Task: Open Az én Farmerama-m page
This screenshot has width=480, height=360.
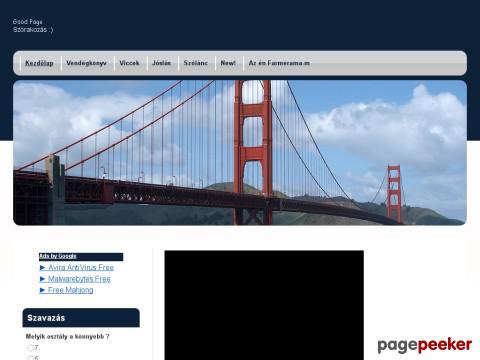Action: 279,63
